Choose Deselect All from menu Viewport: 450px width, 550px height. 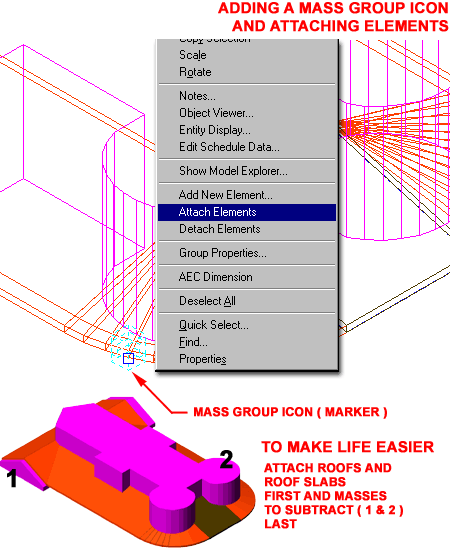click(247, 301)
